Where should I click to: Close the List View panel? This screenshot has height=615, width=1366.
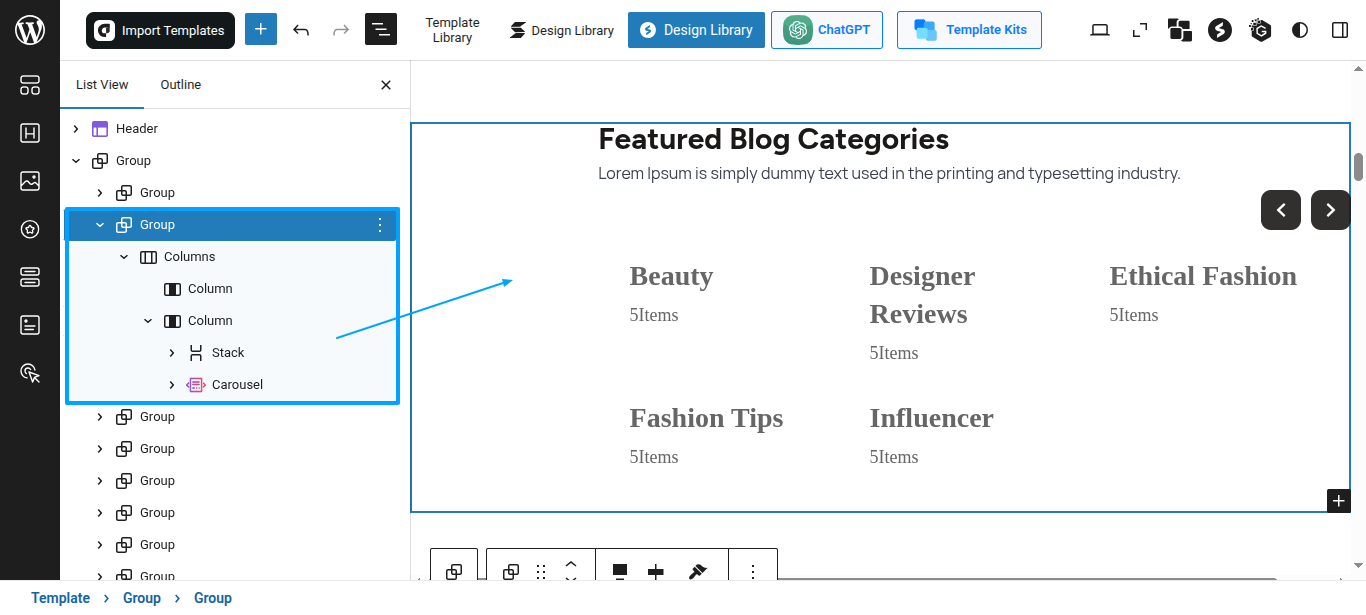point(386,85)
